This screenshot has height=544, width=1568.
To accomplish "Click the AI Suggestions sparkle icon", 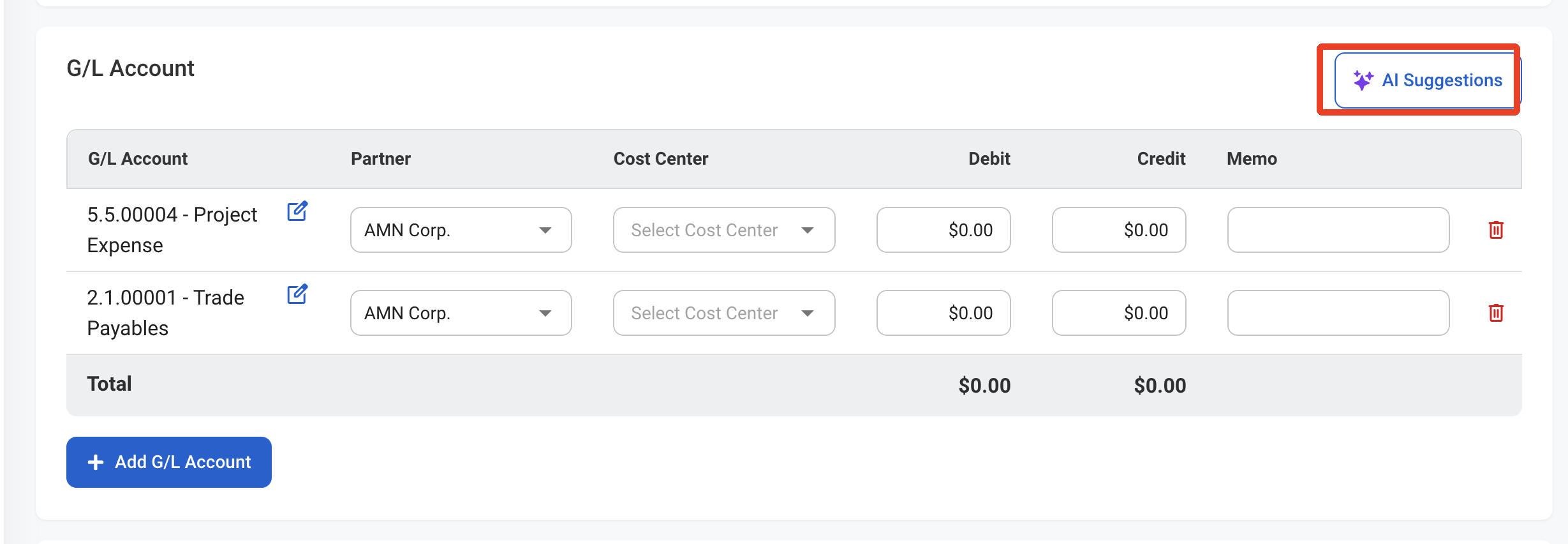I will [1363, 80].
